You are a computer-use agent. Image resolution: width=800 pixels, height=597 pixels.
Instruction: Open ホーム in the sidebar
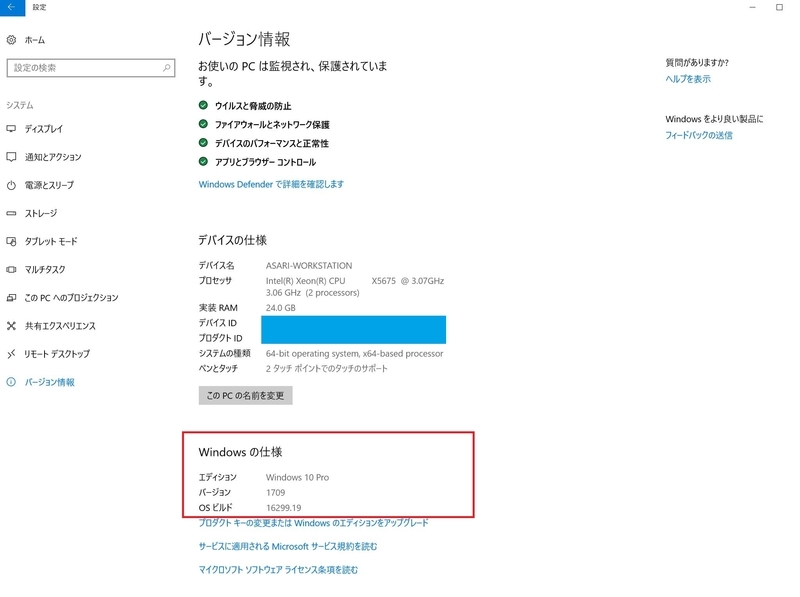coord(35,40)
